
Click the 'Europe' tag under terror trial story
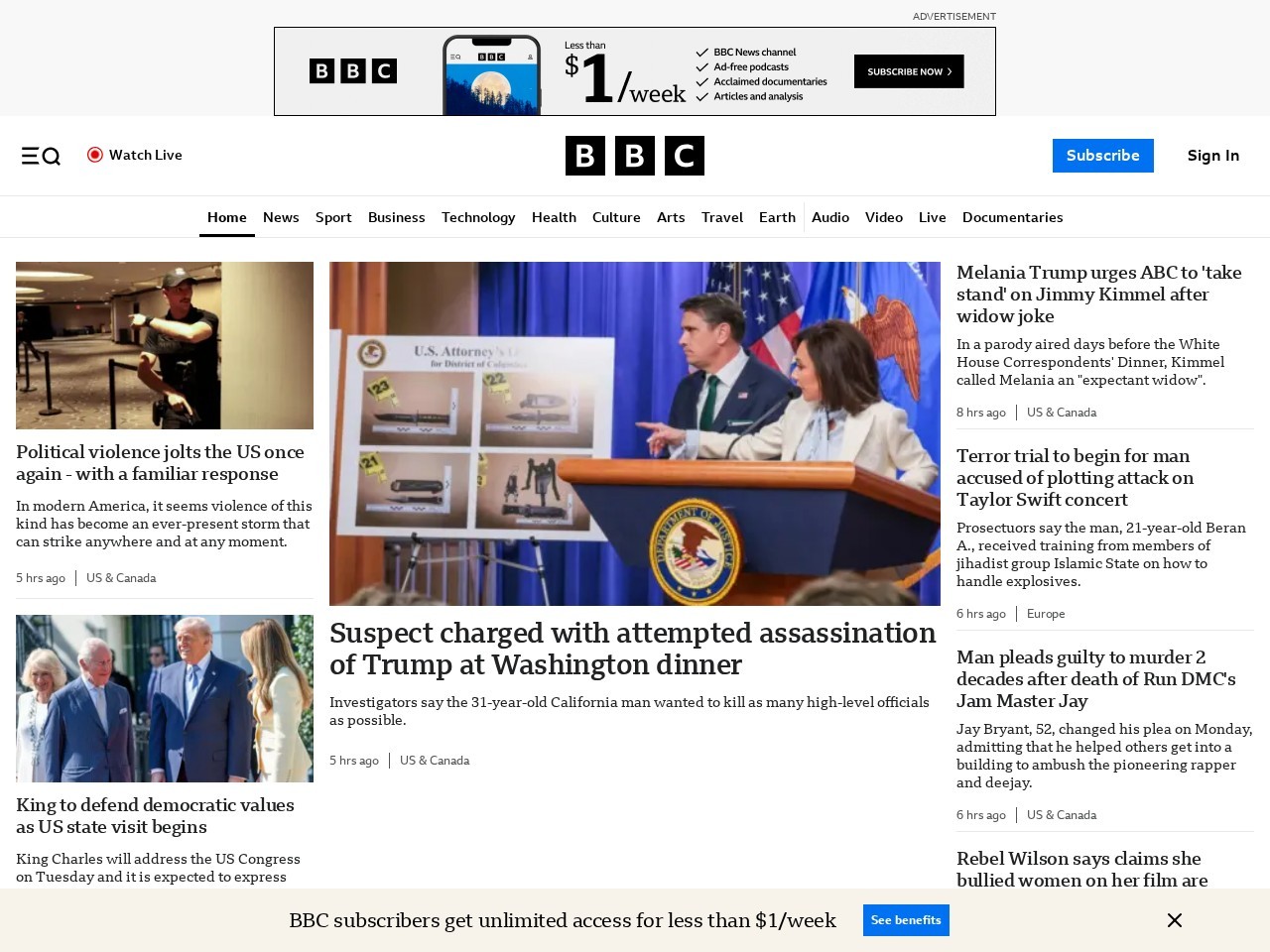coord(1046,614)
